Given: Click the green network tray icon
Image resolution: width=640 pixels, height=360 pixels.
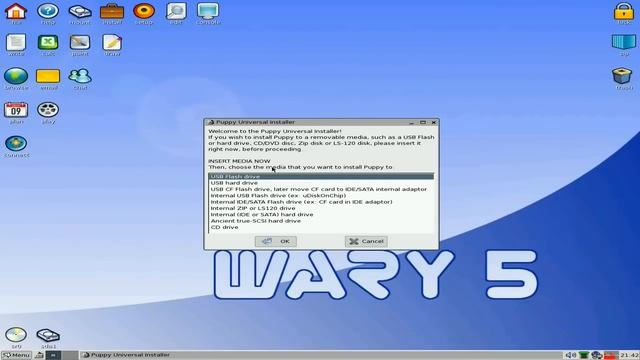Looking at the screenshot, I should 584,356.
